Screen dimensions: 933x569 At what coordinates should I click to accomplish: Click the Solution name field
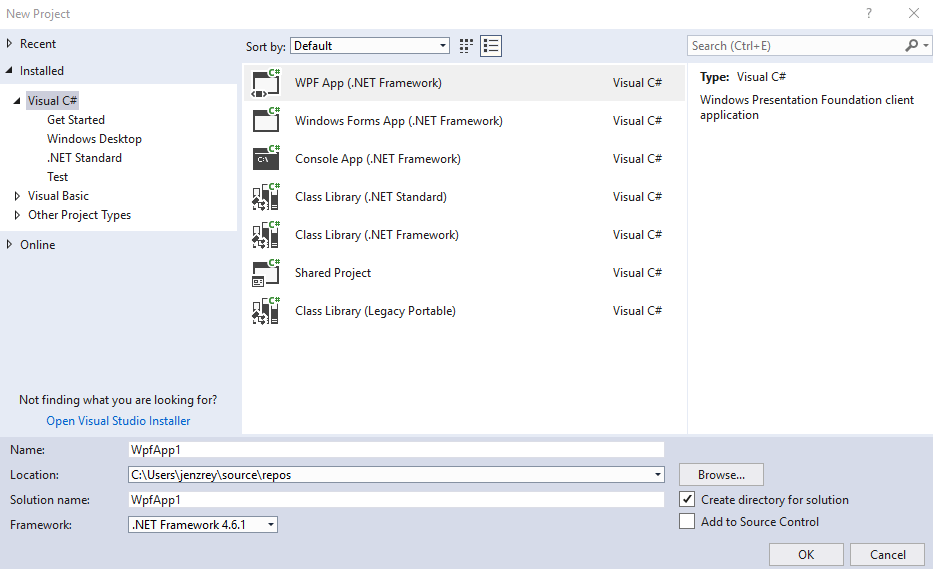396,500
